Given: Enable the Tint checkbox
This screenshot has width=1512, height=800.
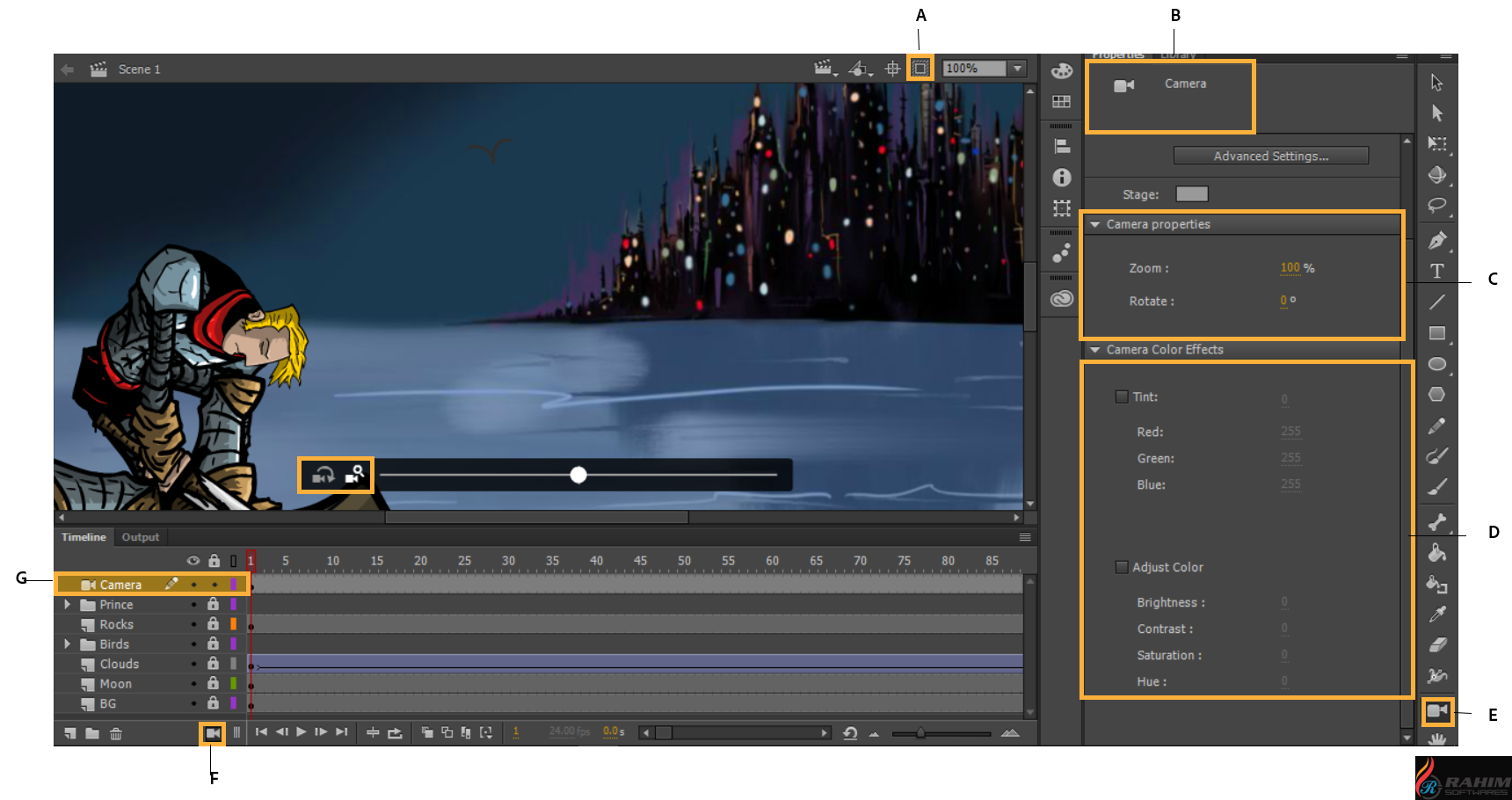Looking at the screenshot, I should pos(1122,396).
